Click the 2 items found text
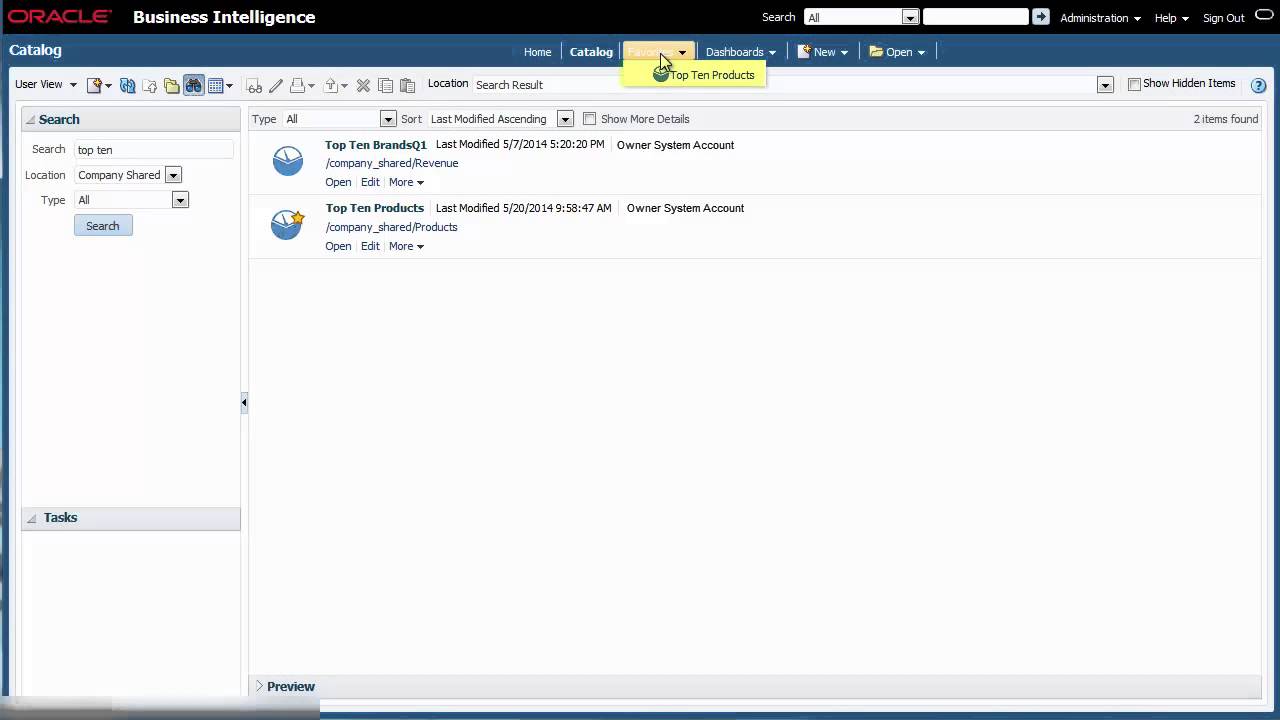 tap(1226, 119)
